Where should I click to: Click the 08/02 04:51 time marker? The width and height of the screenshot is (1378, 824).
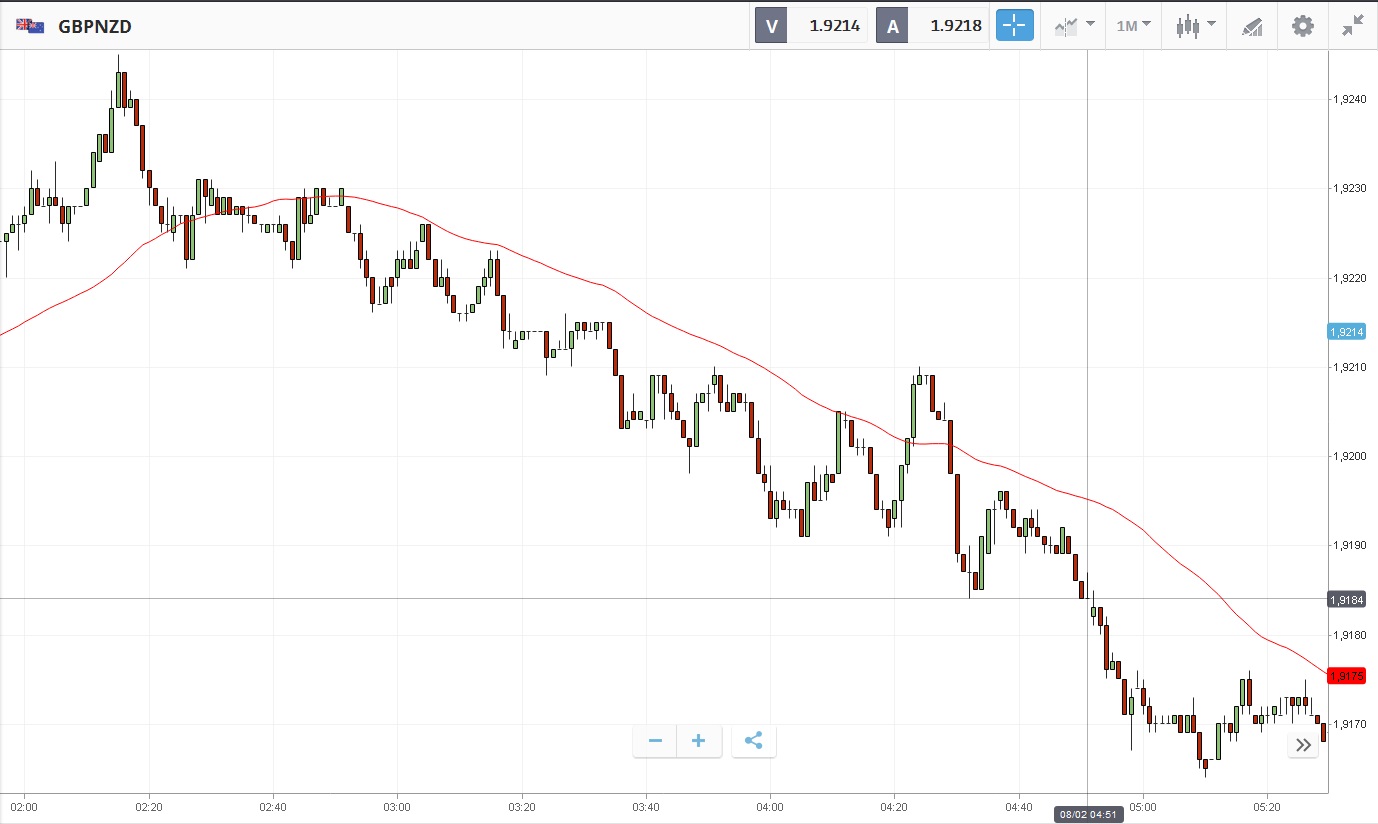(1089, 815)
